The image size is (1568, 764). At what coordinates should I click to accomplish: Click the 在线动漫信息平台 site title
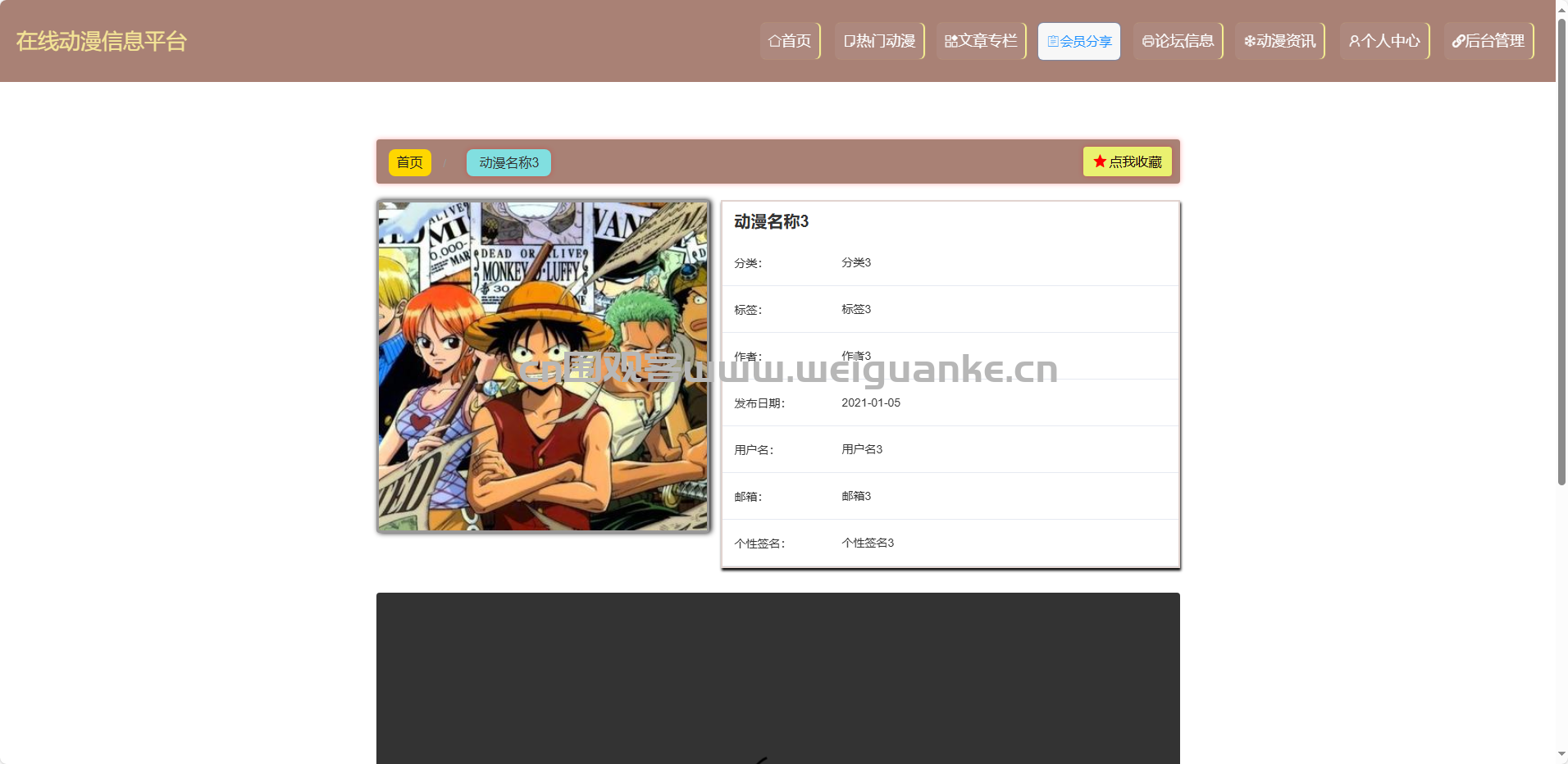(x=102, y=41)
